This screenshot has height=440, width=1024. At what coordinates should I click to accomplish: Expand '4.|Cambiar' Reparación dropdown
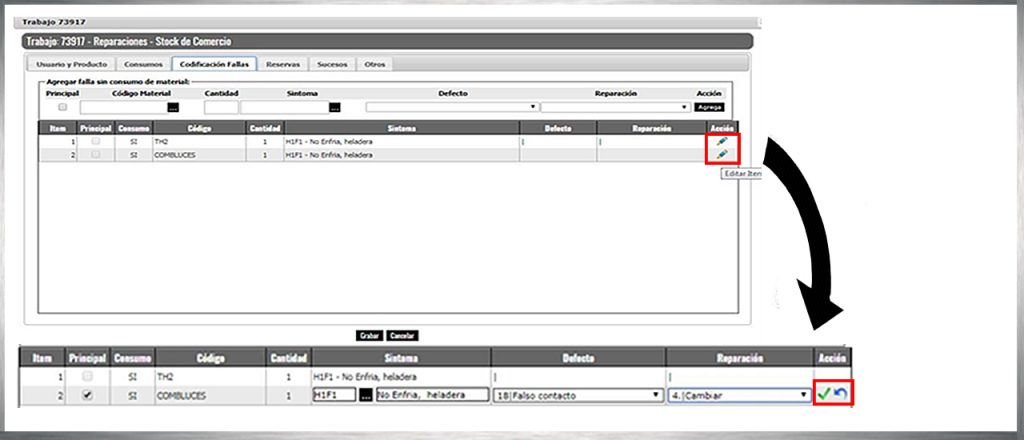738,395
